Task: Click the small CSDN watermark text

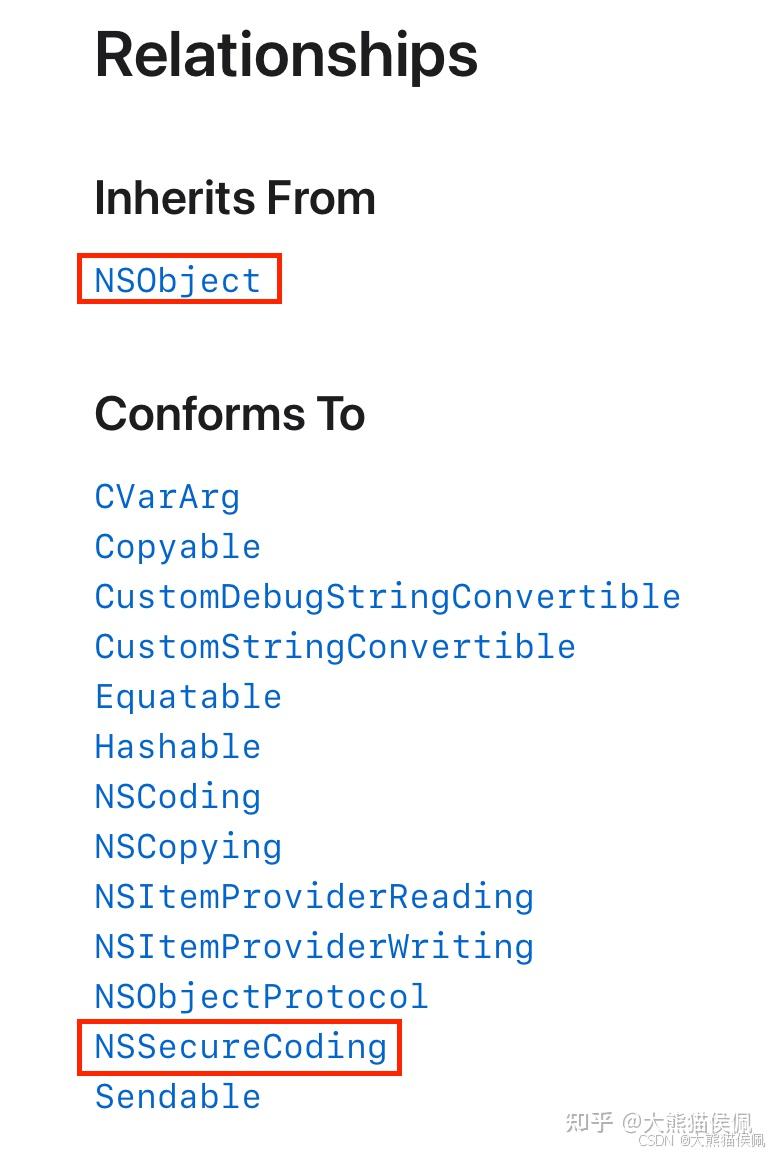Action: [656, 1141]
